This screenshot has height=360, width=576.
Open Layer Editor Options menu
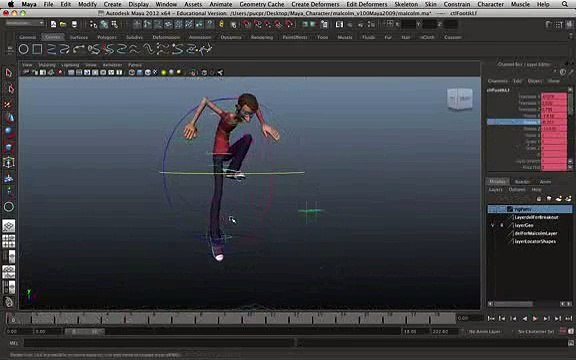coord(516,190)
